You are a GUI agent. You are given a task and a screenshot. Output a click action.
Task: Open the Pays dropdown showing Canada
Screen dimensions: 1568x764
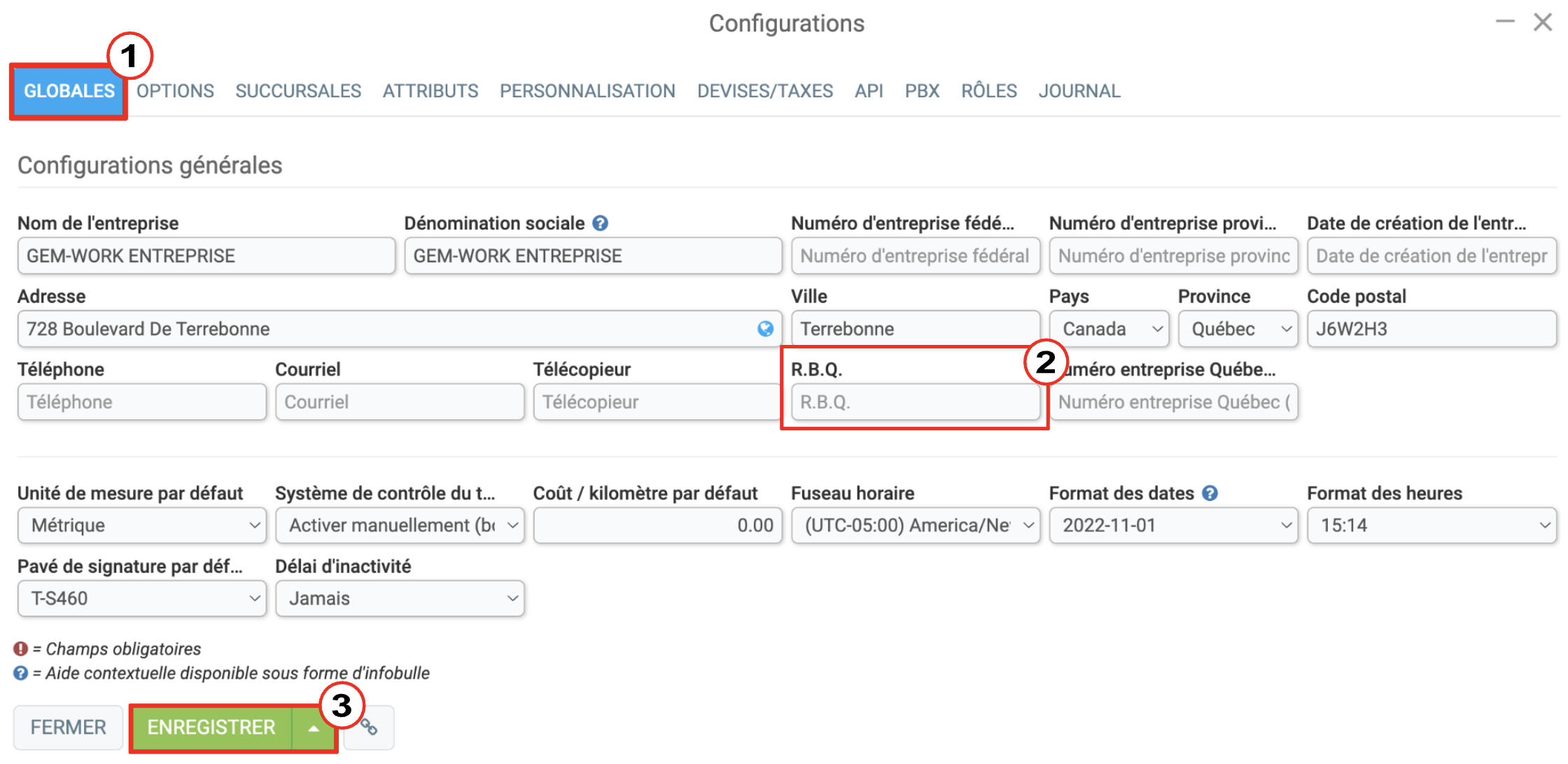1109,329
